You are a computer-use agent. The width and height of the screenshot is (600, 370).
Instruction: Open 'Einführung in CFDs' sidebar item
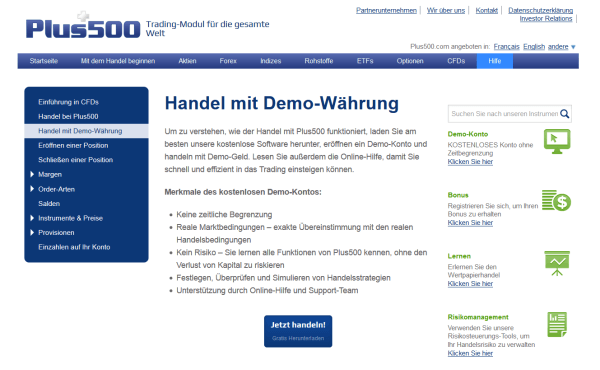[x=68, y=102]
